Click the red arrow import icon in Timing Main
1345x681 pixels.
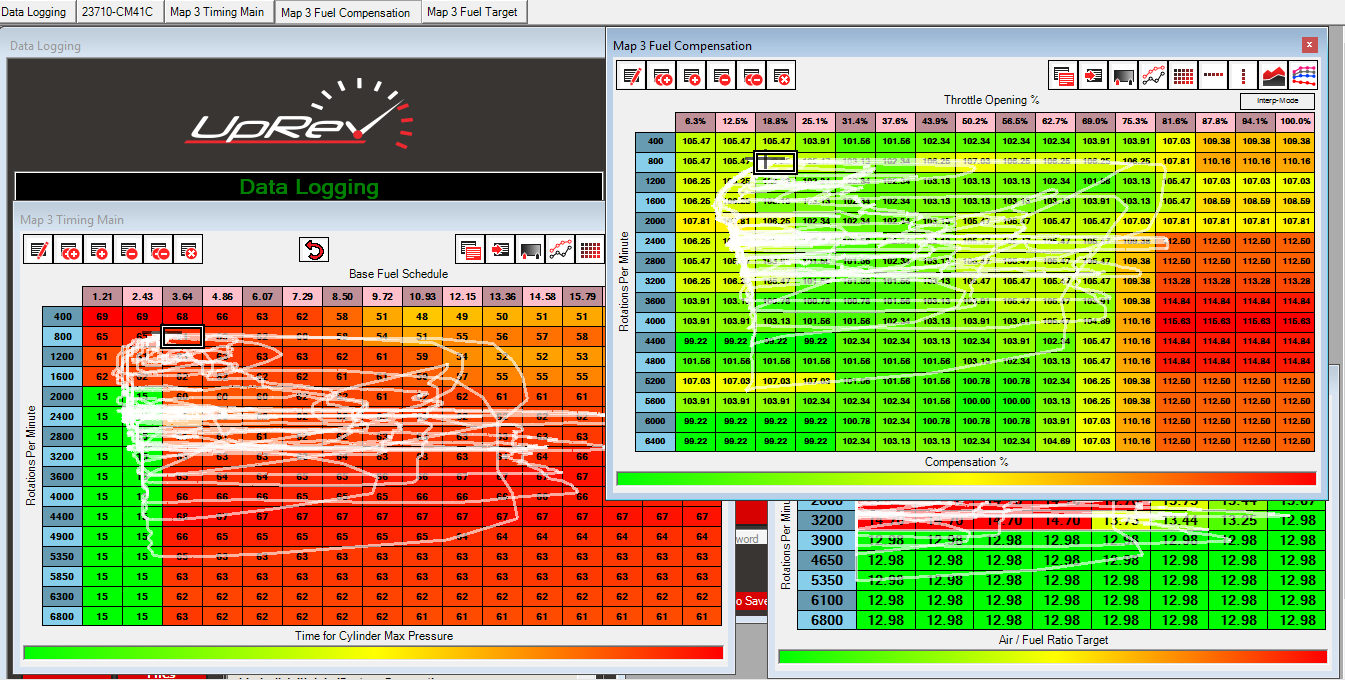(500, 250)
